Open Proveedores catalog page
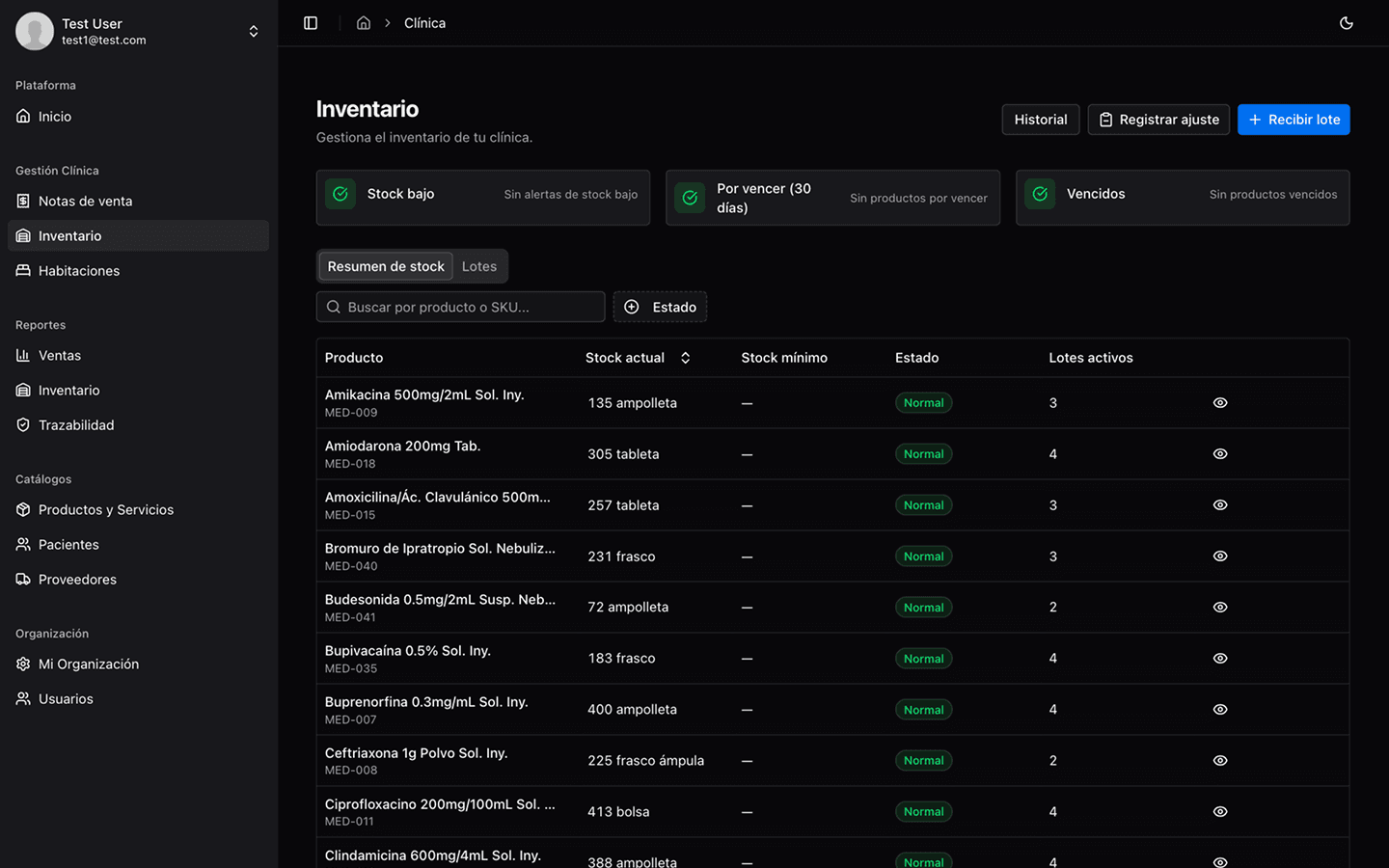 77,580
